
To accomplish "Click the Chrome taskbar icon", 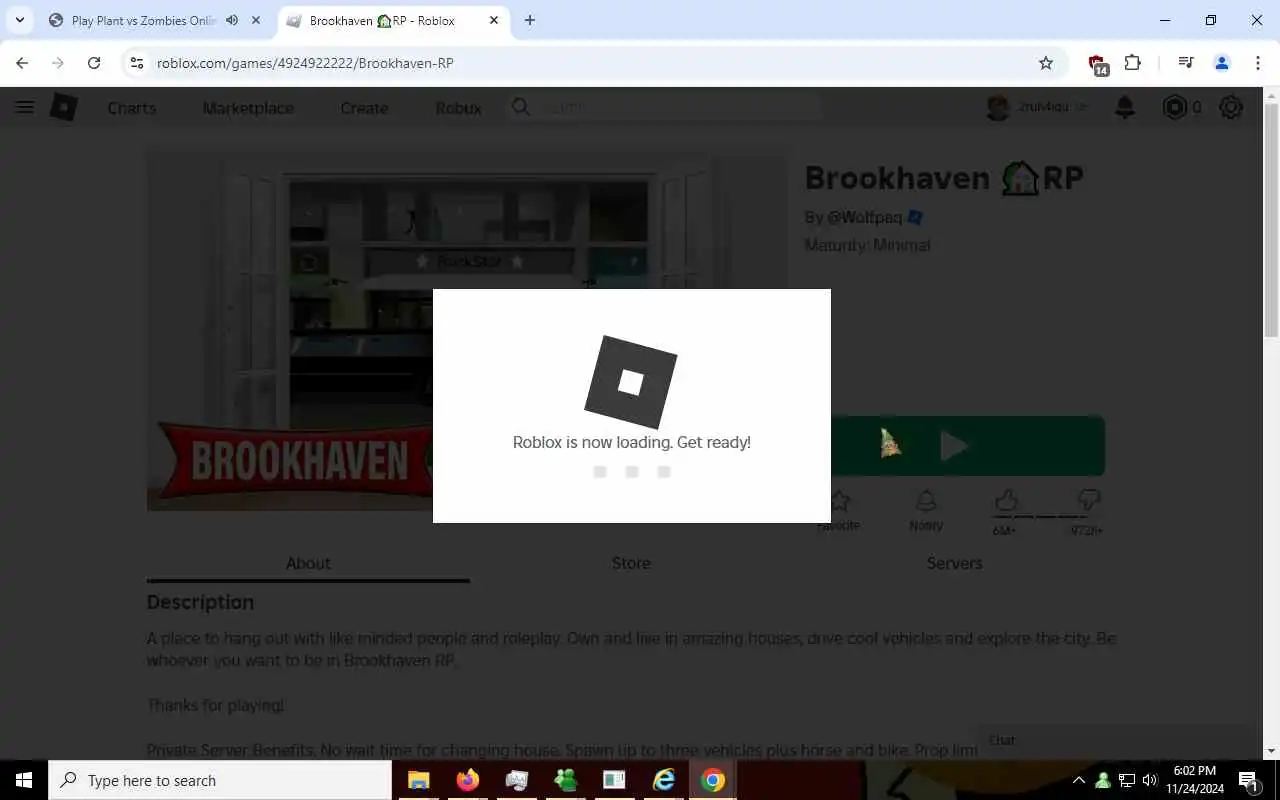I will point(712,780).
